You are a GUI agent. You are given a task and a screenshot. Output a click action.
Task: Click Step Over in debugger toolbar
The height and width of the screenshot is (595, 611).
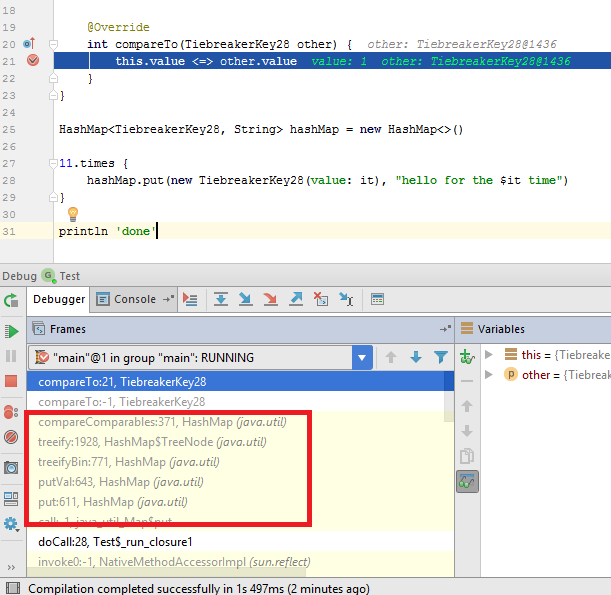pyautogui.click(x=221, y=299)
